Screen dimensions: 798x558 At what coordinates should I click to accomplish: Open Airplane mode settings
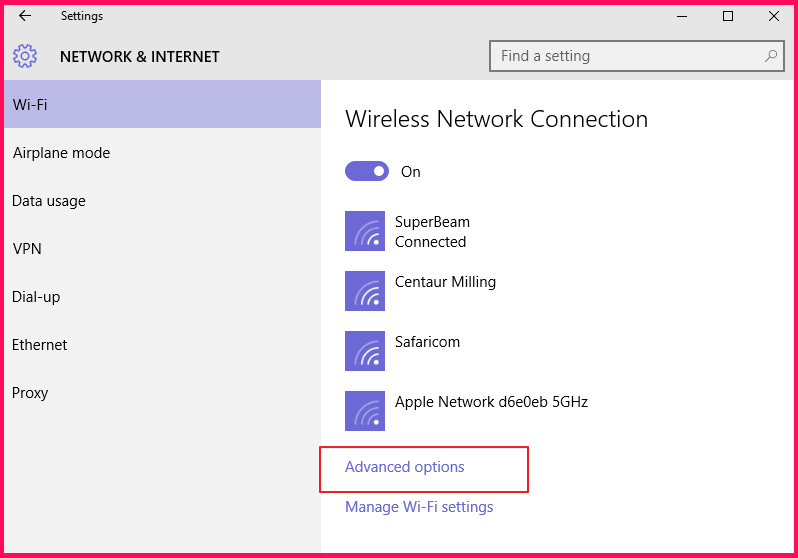(x=61, y=153)
